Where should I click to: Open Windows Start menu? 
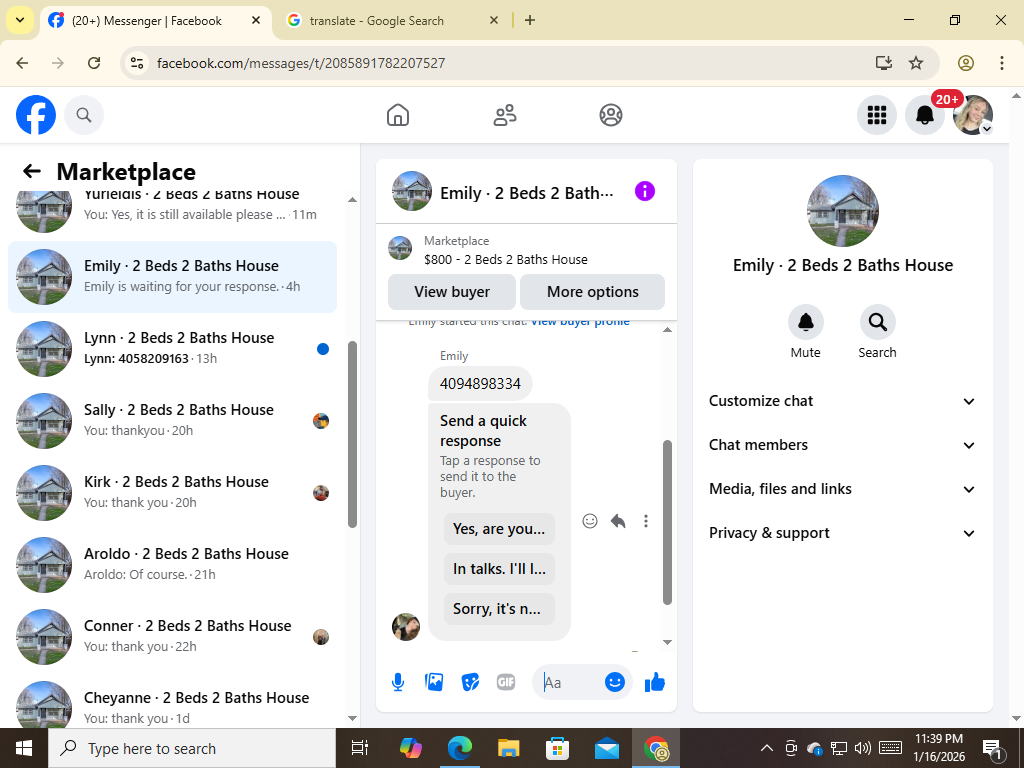(24, 748)
